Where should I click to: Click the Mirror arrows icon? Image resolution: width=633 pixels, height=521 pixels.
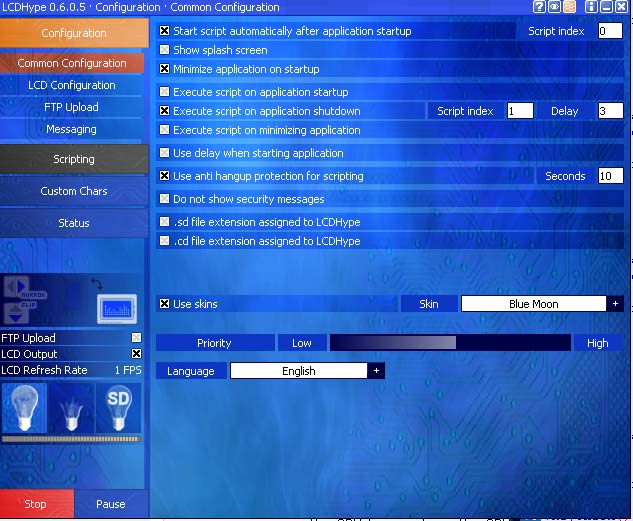[x=16, y=287]
